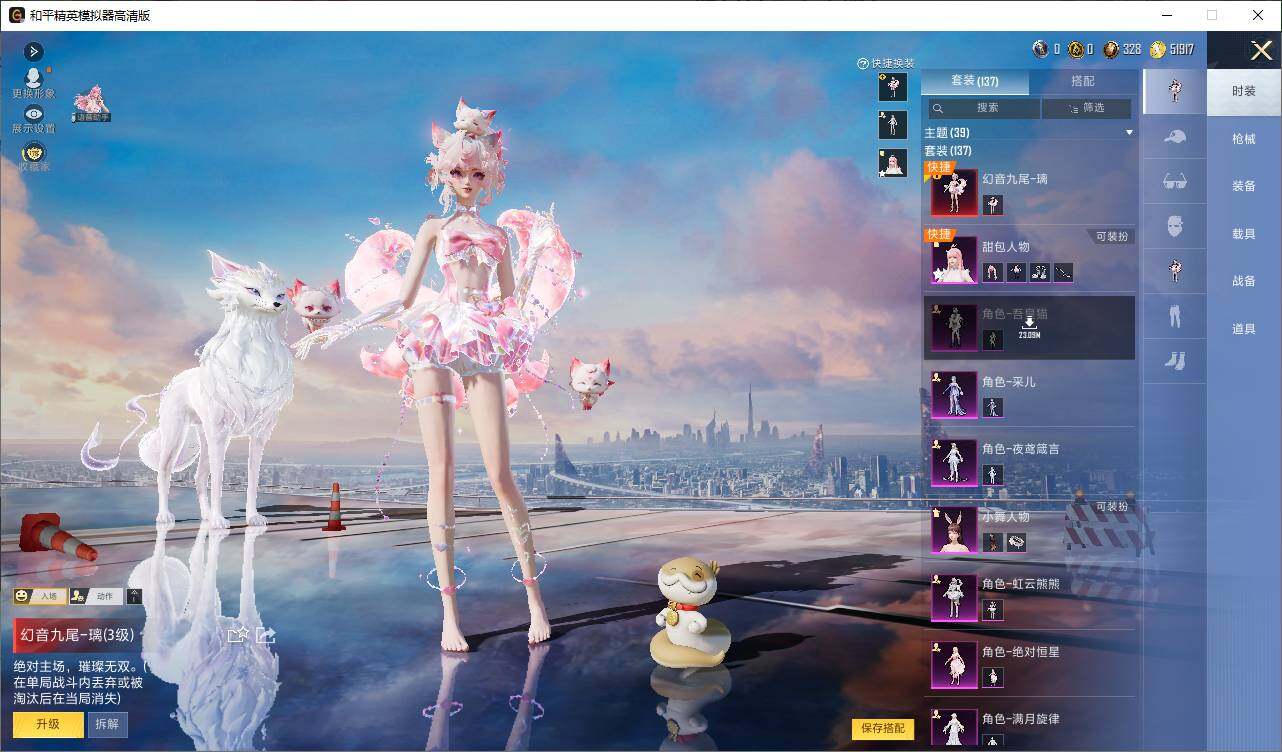The image size is (1282, 752).
Task: Select the 动作 action button
Action: click(x=96, y=596)
